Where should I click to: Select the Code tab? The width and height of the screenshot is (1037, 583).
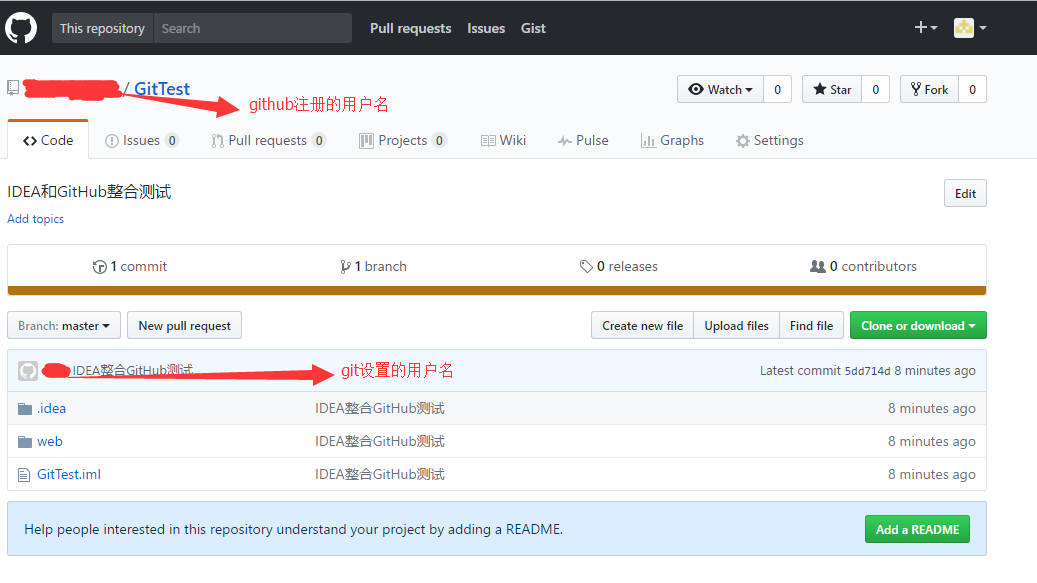click(48, 140)
